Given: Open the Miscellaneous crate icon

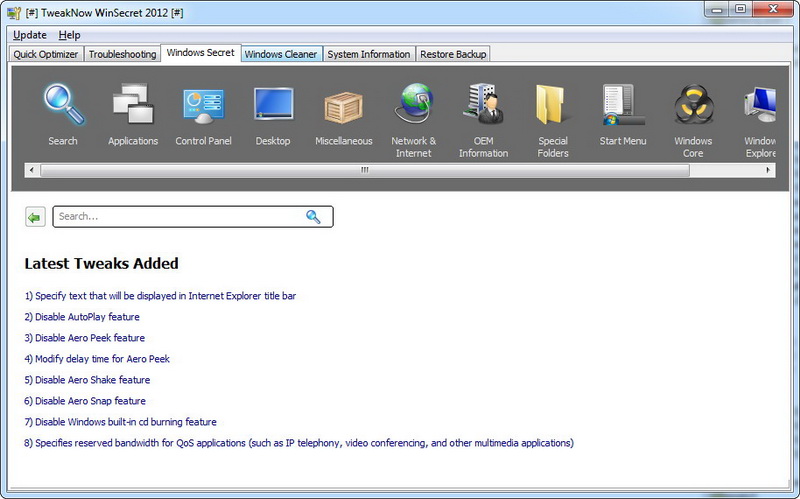Looking at the screenshot, I should 343,107.
